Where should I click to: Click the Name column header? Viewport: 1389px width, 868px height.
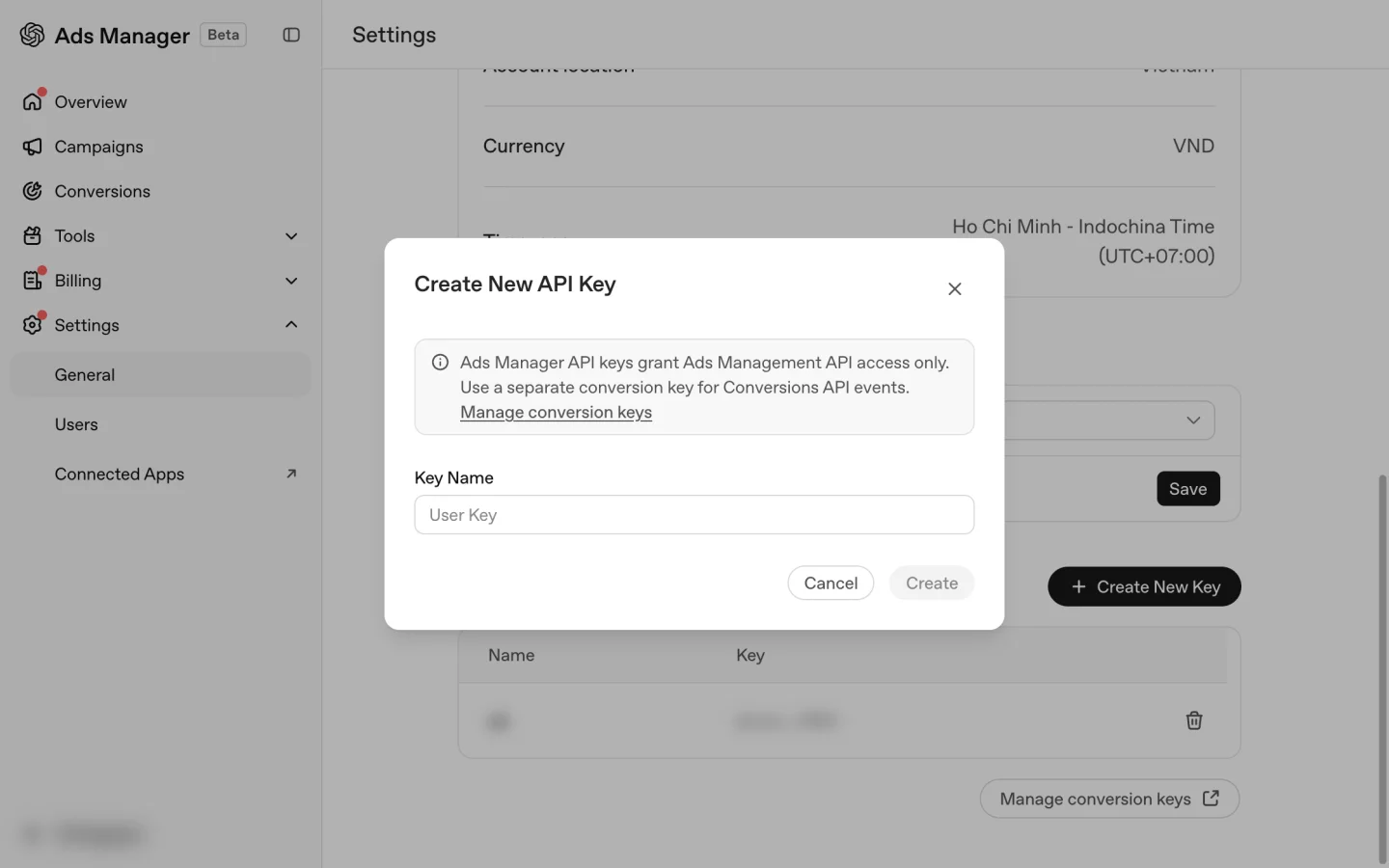point(511,655)
